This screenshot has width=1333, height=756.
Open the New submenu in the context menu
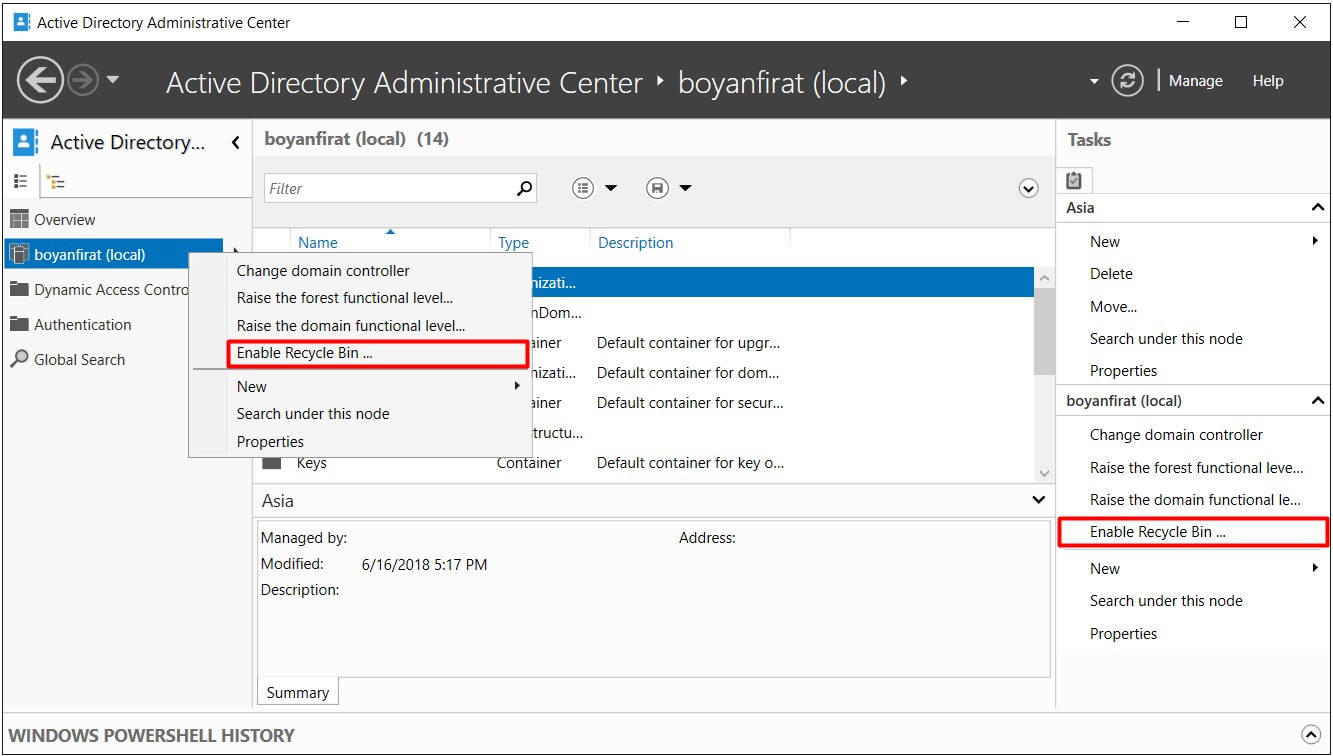click(379, 387)
